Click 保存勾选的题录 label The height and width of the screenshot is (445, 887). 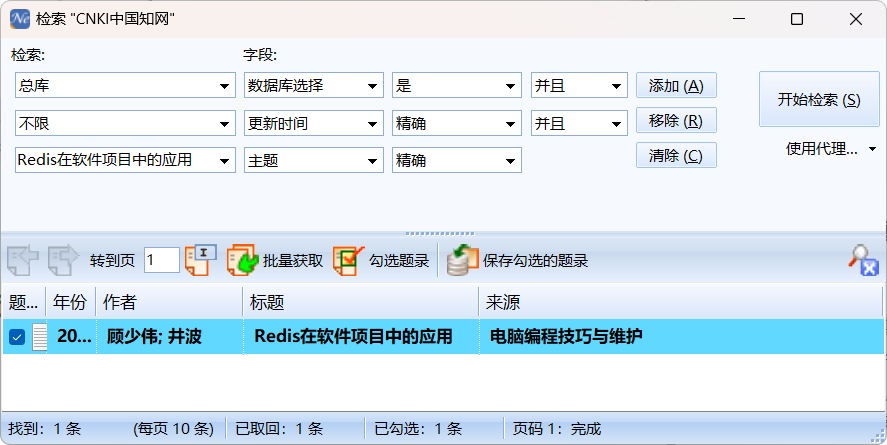(x=535, y=261)
